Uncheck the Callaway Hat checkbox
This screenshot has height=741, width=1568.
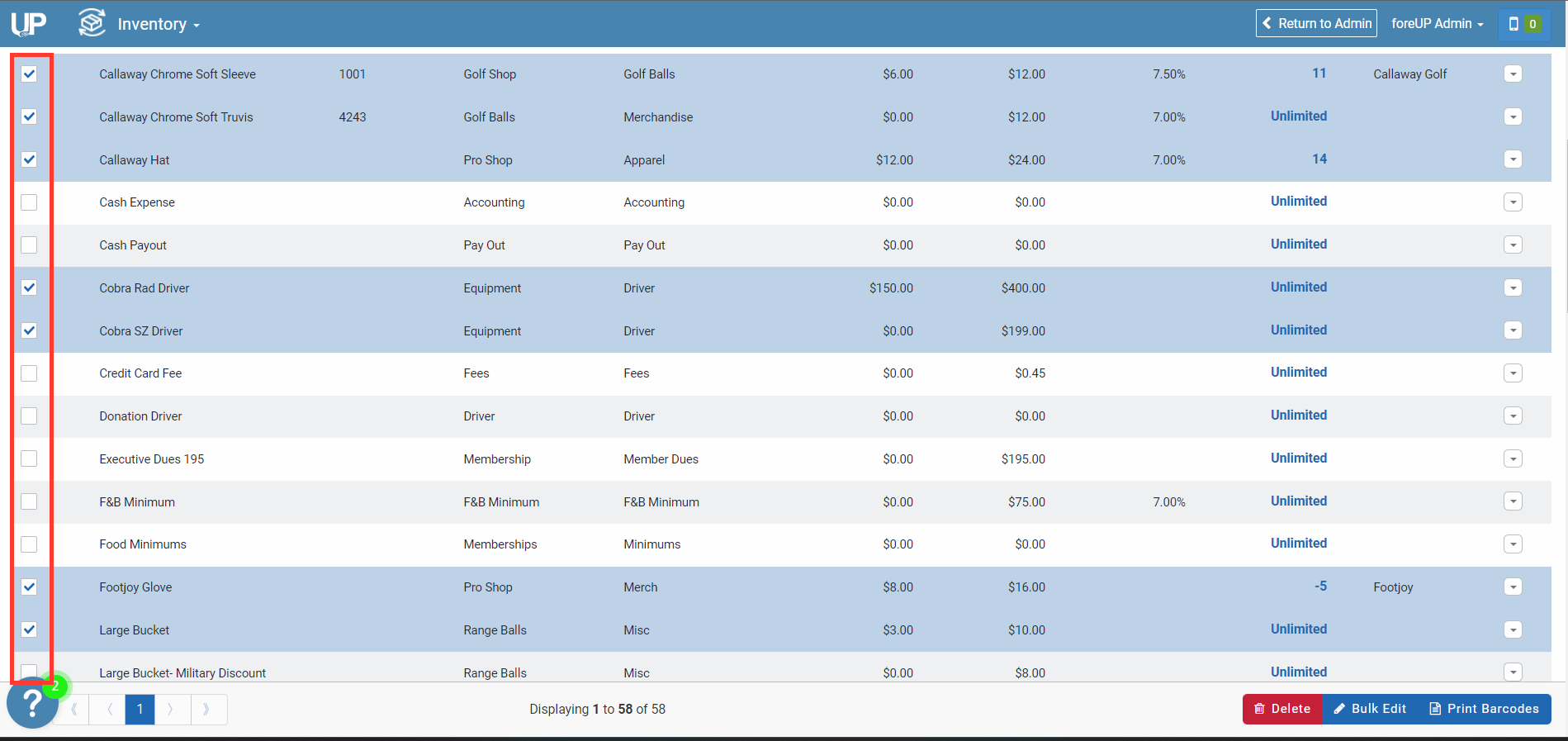(x=29, y=159)
